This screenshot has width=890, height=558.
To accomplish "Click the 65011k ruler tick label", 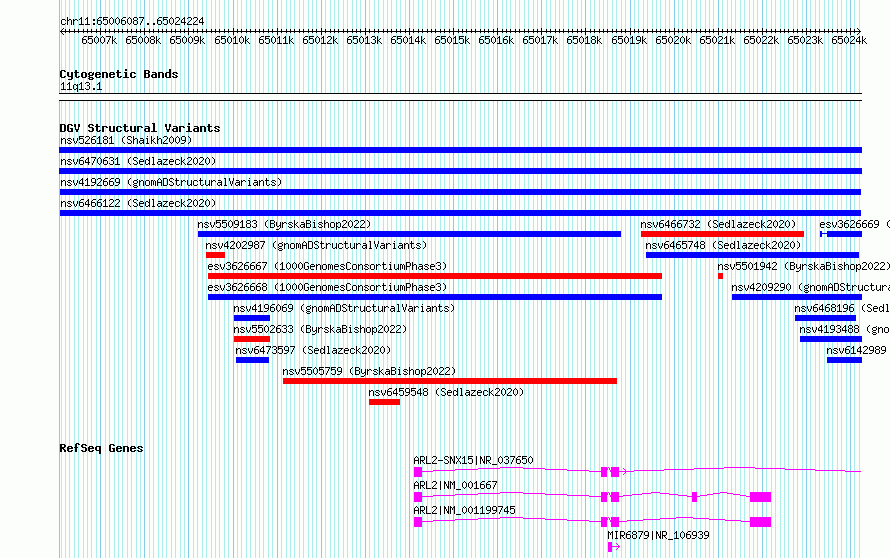I will (x=276, y=40).
